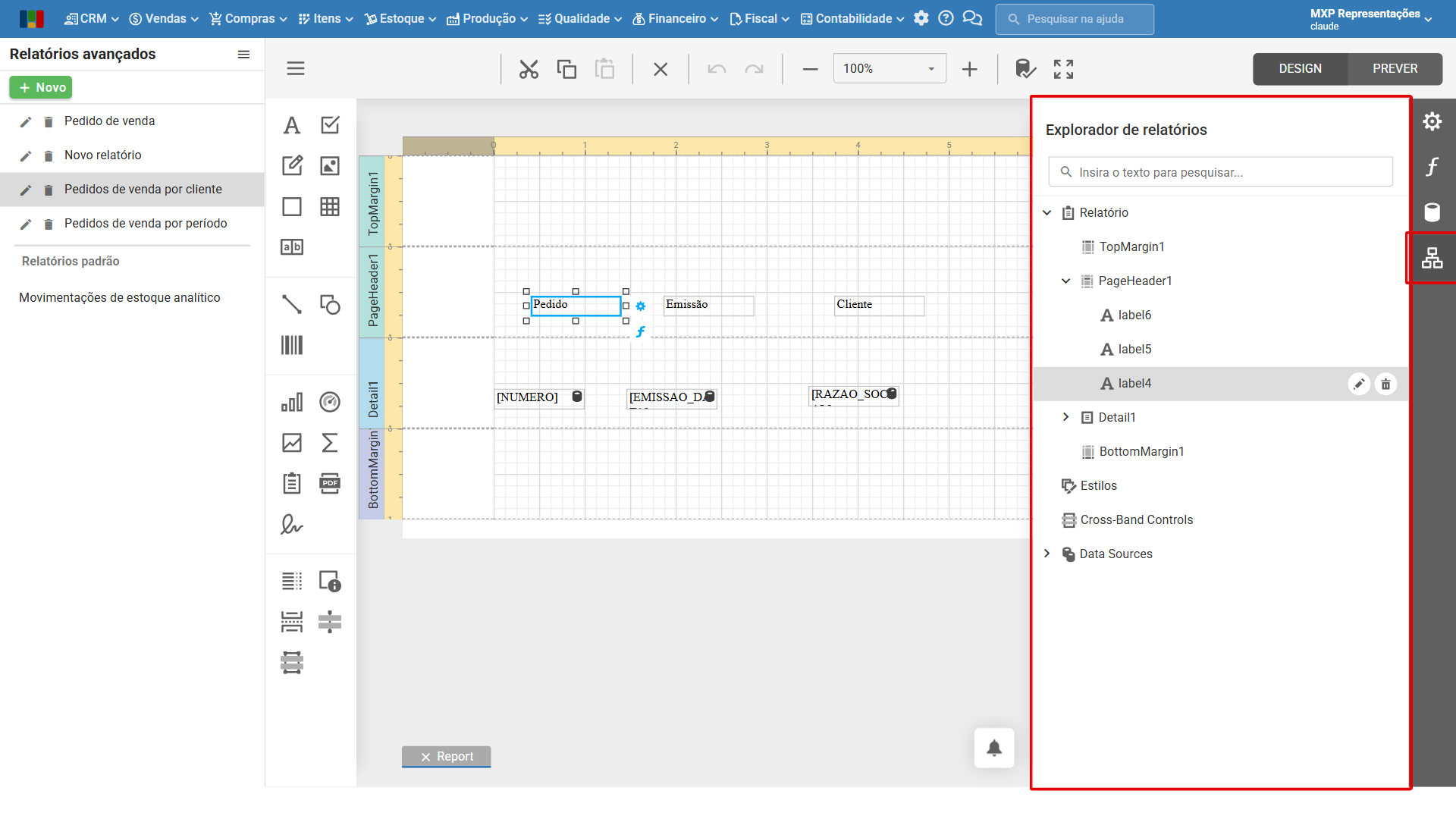Image resolution: width=1456 pixels, height=819 pixels.
Task: Click the Copy toolbar icon
Action: pos(566,69)
